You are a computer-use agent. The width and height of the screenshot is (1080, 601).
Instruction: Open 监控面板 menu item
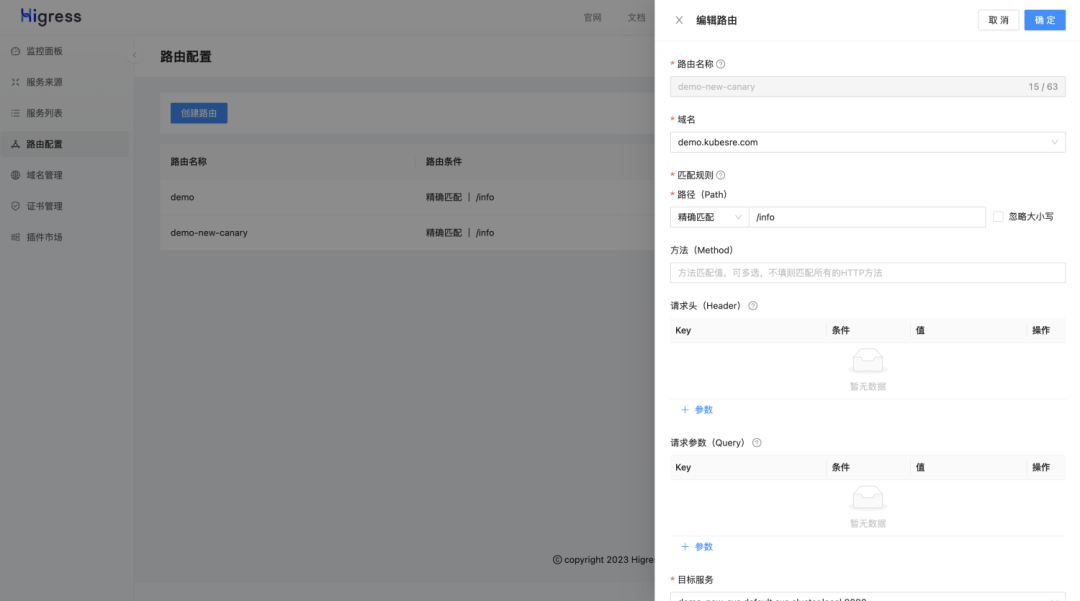65,51
